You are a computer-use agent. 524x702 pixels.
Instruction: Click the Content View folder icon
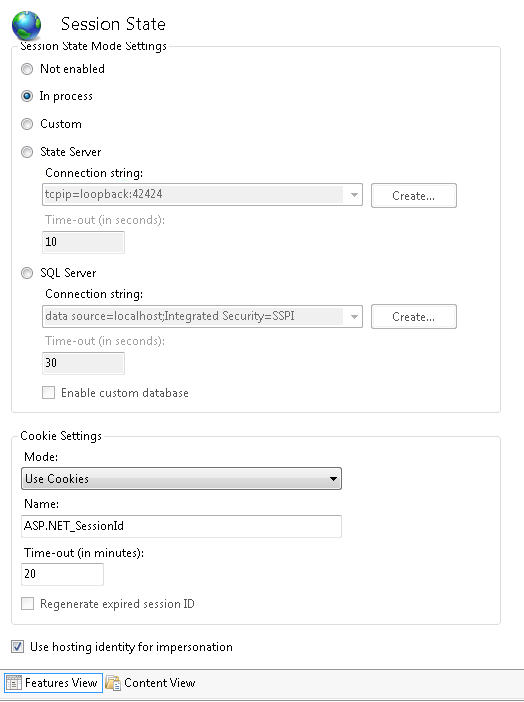[113, 683]
